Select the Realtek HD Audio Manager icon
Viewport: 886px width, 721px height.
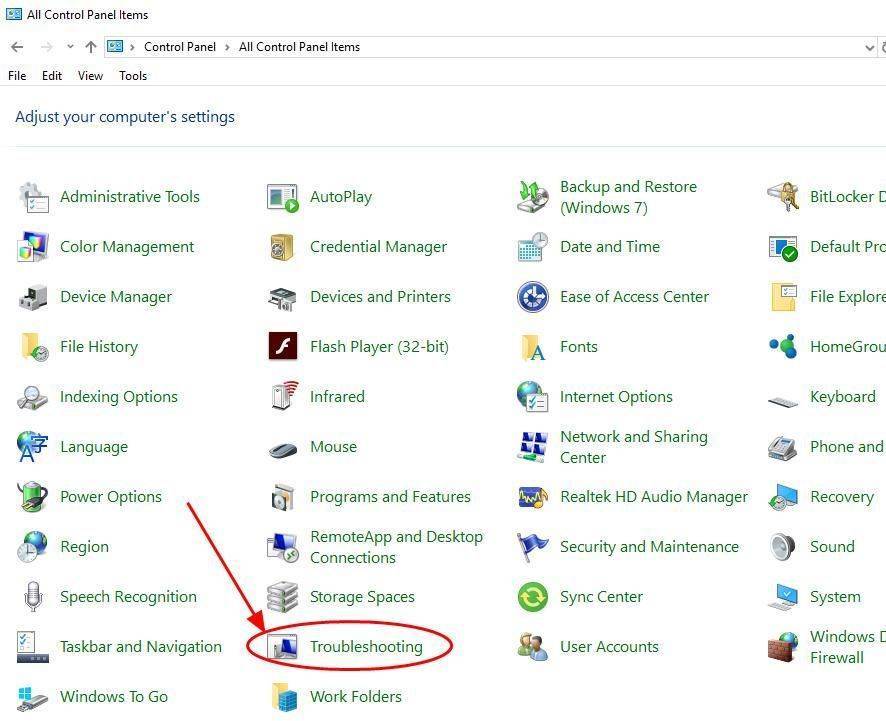pos(533,497)
